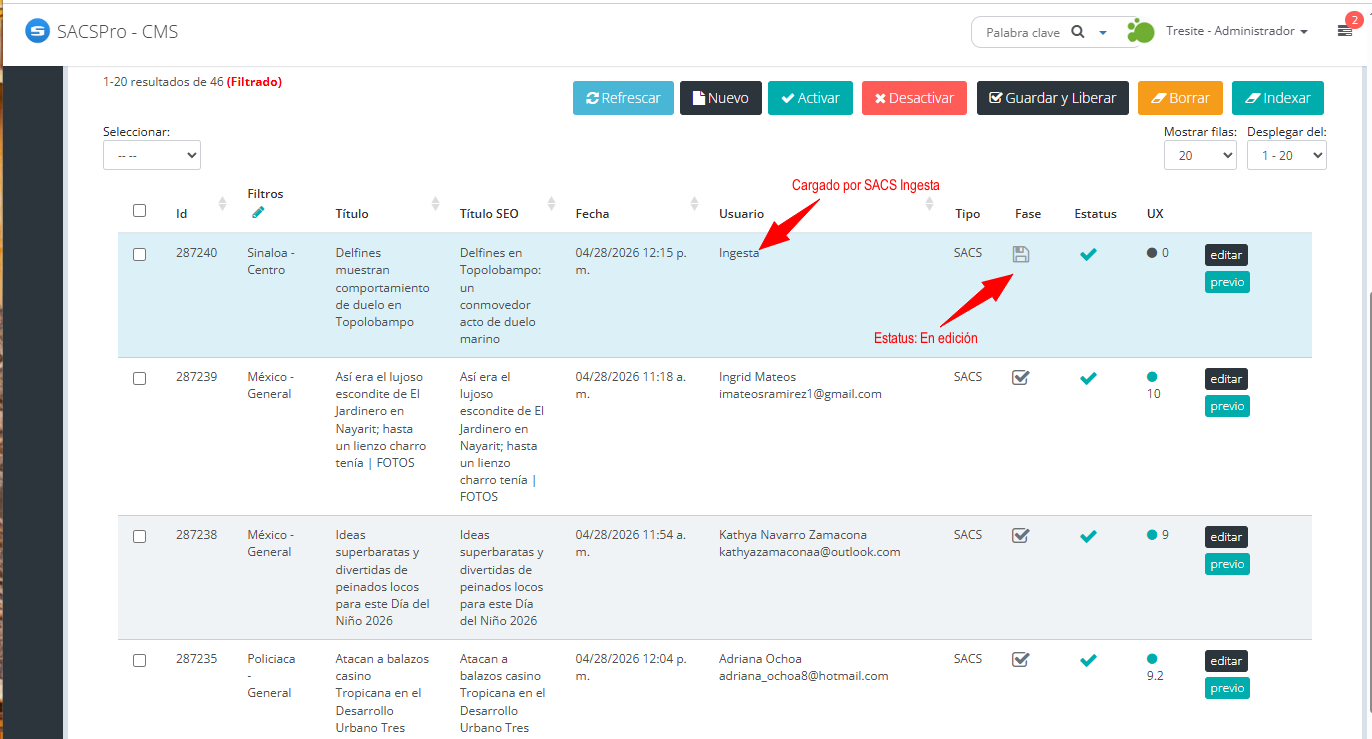
Task: Toggle the select-all header checkbox
Action: click(140, 210)
